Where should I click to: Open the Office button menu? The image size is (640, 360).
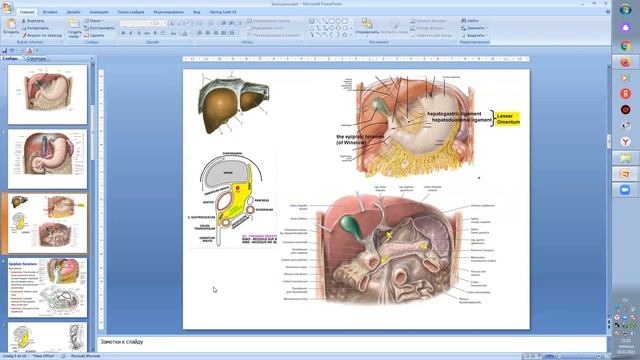7,7
